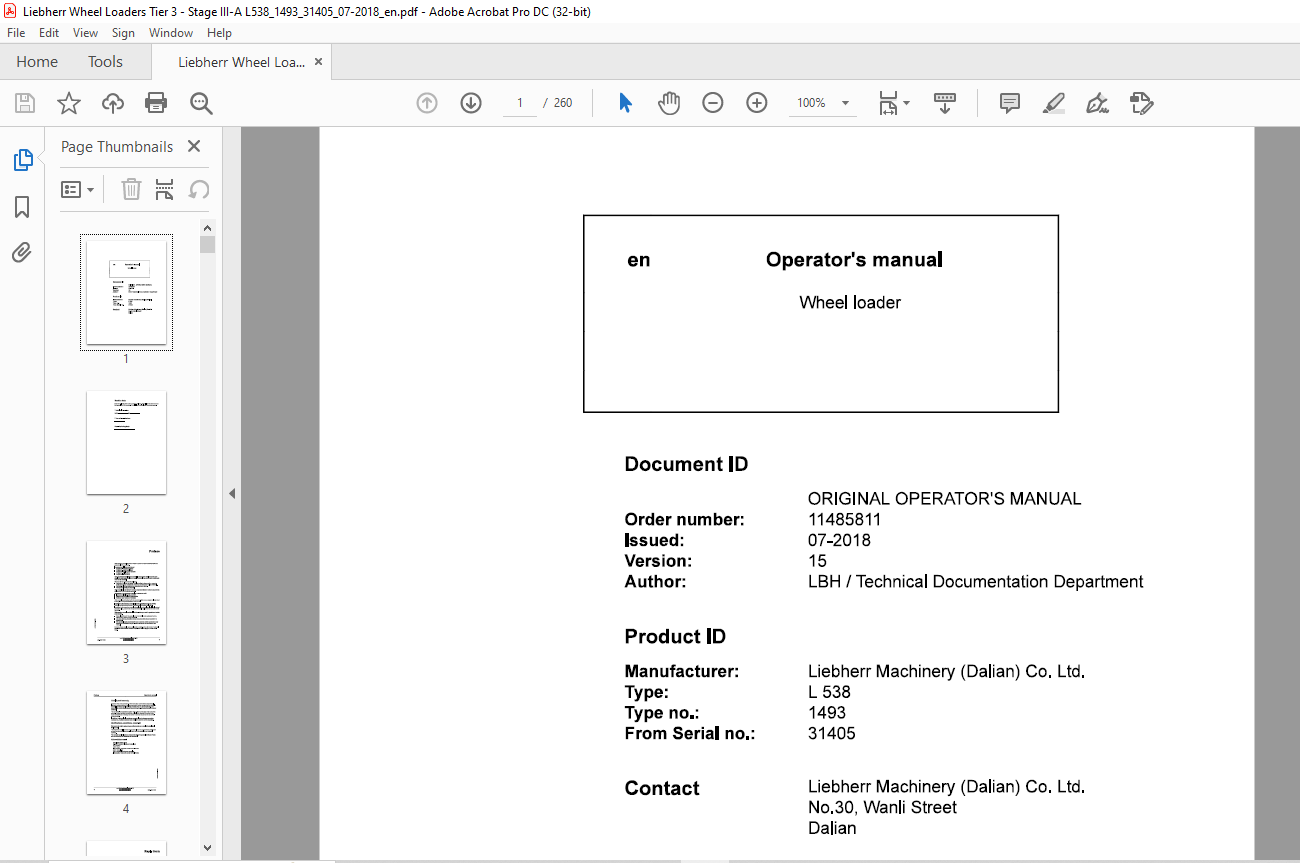The width and height of the screenshot is (1300, 863).
Task: Close the Page Thumbnails panel
Action: pos(194,146)
